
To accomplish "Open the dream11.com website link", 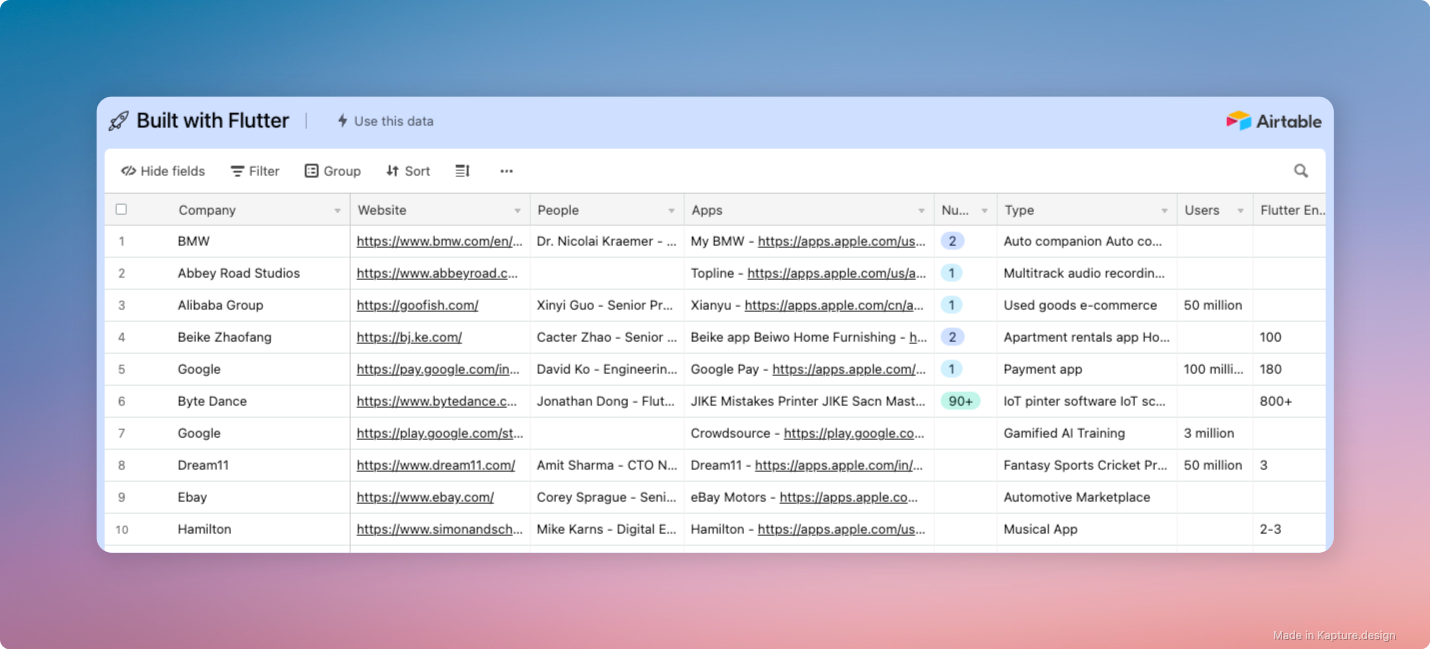I will point(436,465).
